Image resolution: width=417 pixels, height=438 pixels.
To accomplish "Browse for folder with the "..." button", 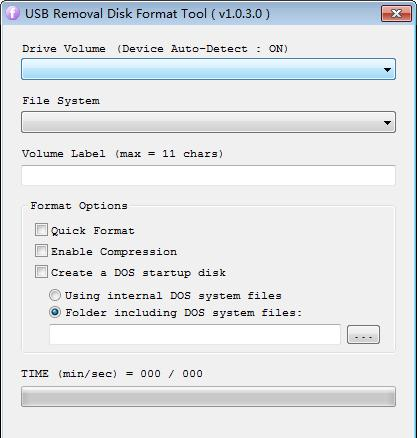I will 363,334.
